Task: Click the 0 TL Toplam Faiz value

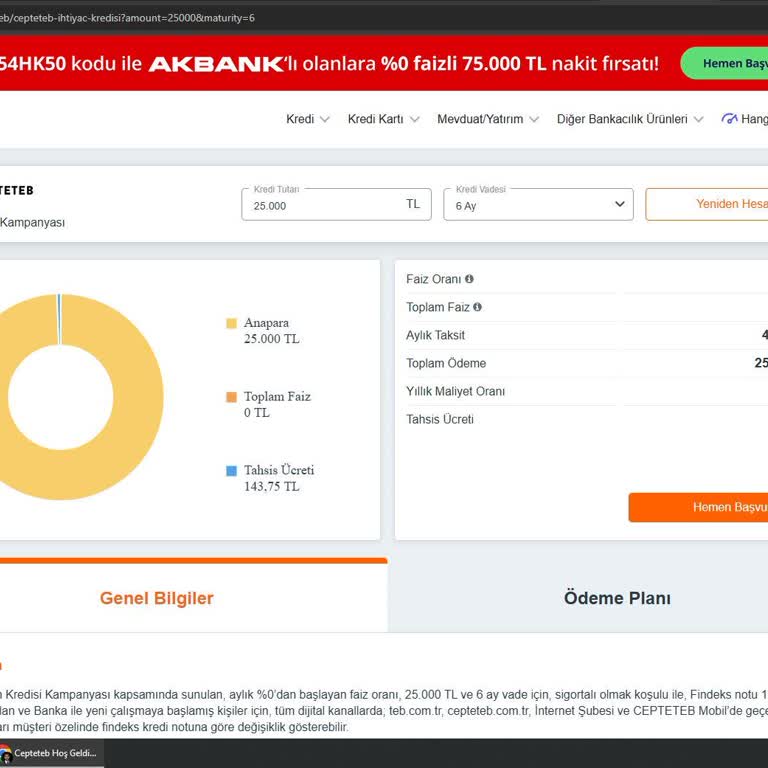Action: point(257,412)
